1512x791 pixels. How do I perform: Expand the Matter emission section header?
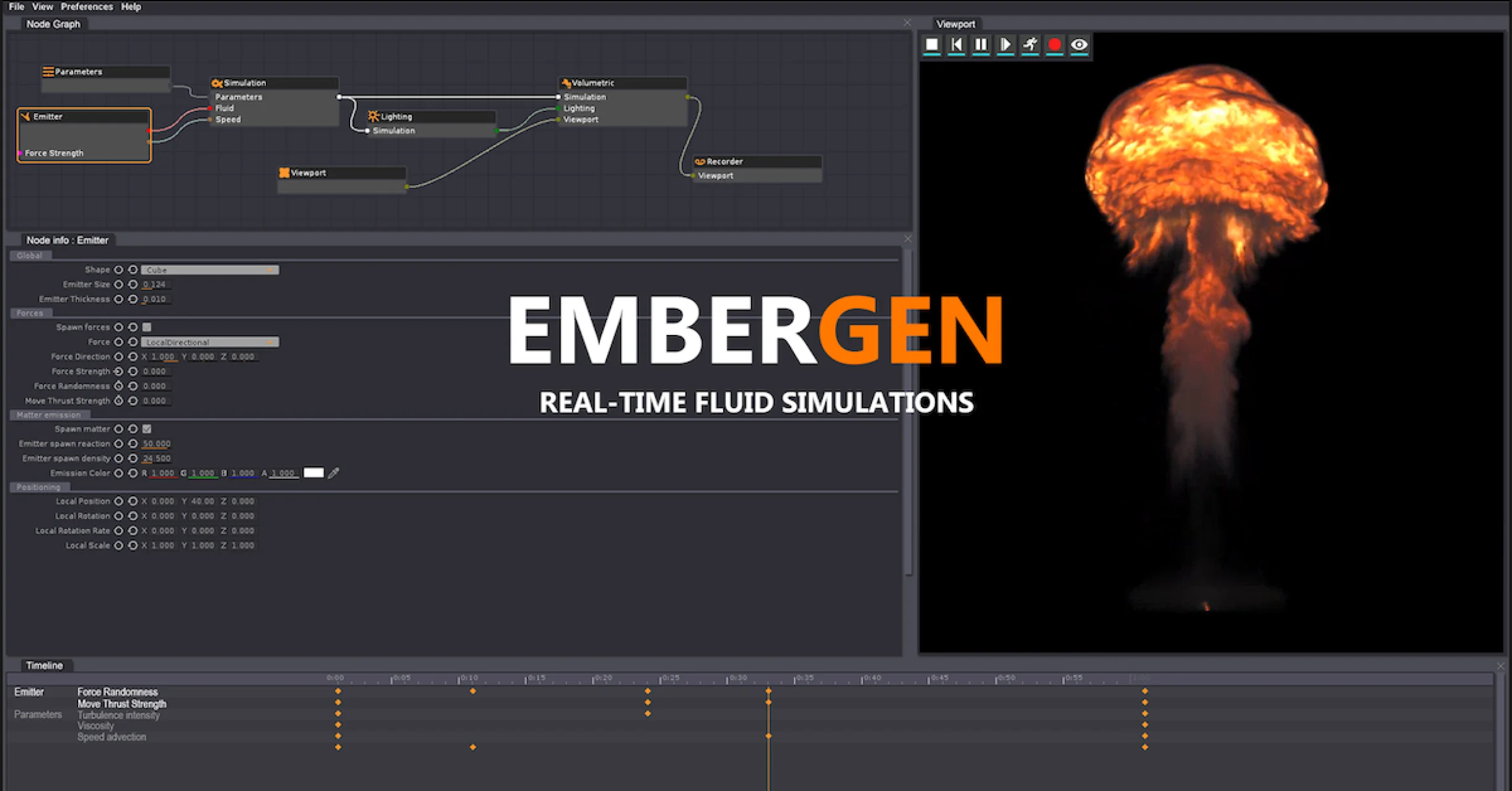point(50,414)
